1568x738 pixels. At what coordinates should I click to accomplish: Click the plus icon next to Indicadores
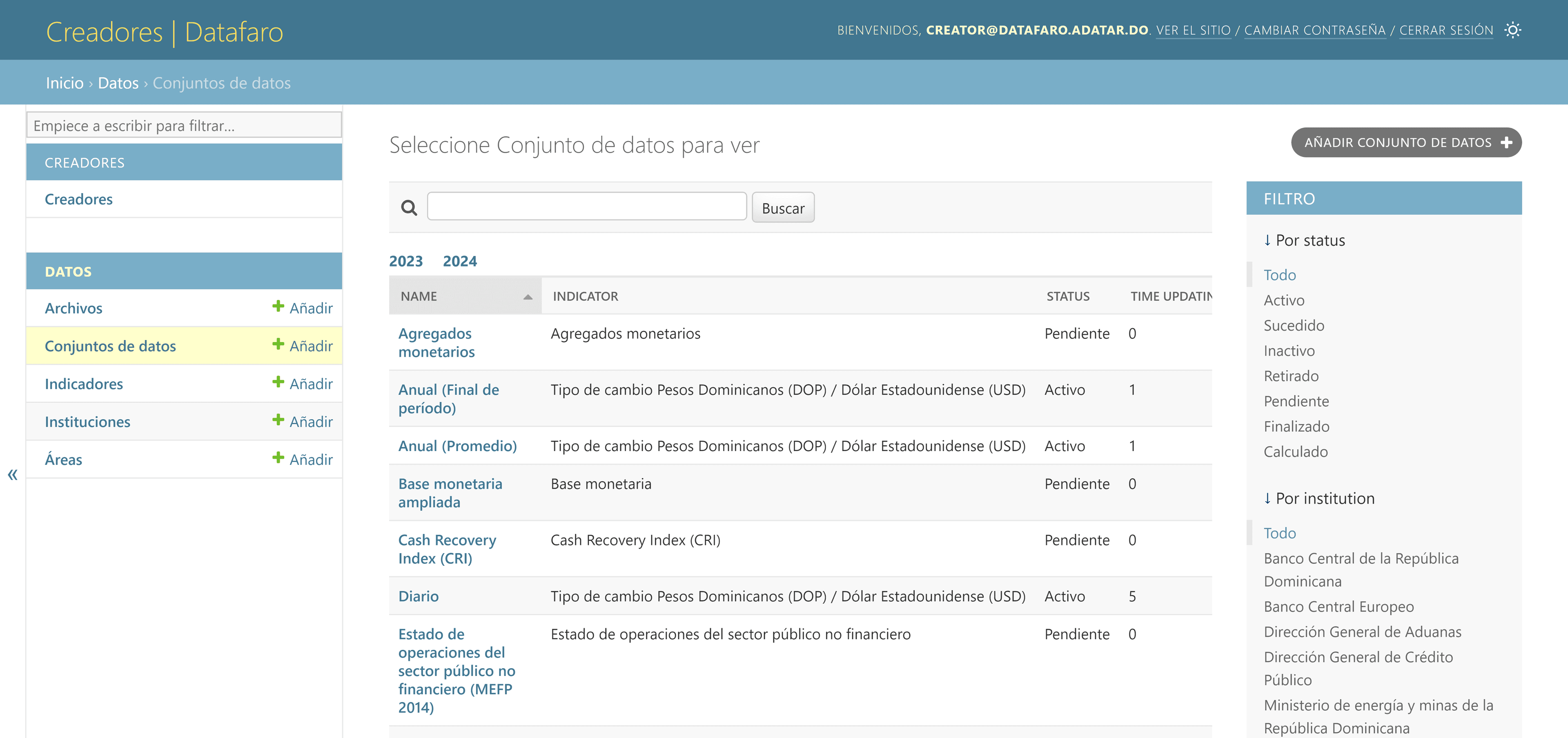(278, 382)
